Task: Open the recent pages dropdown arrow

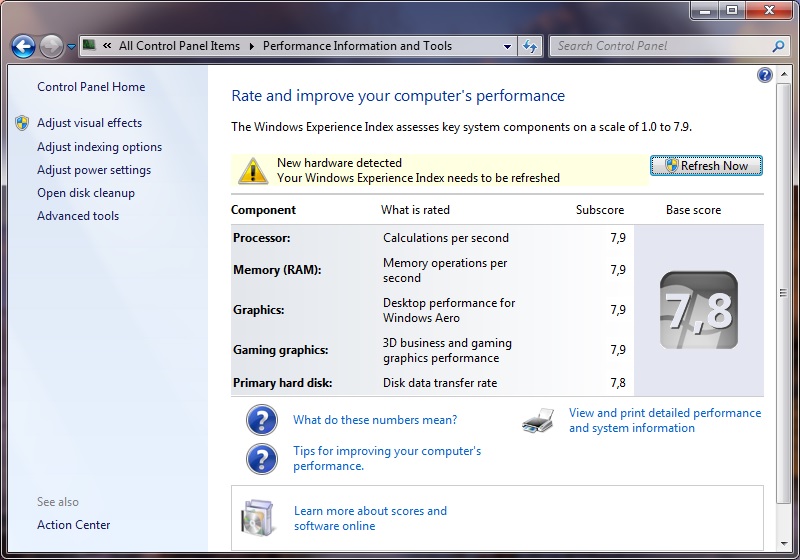Action: 71,47
